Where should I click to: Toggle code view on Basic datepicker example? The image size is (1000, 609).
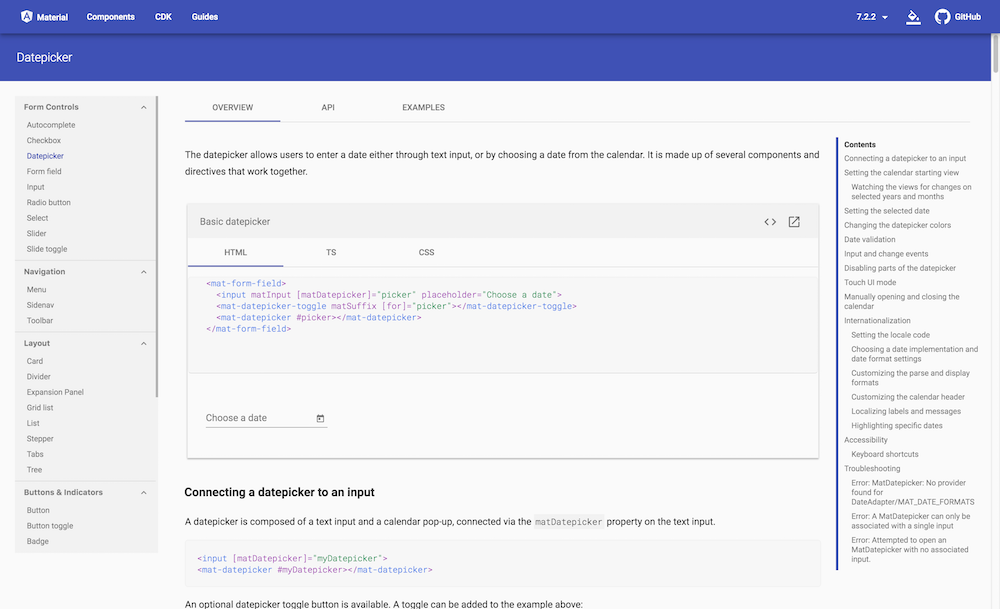[768, 221]
